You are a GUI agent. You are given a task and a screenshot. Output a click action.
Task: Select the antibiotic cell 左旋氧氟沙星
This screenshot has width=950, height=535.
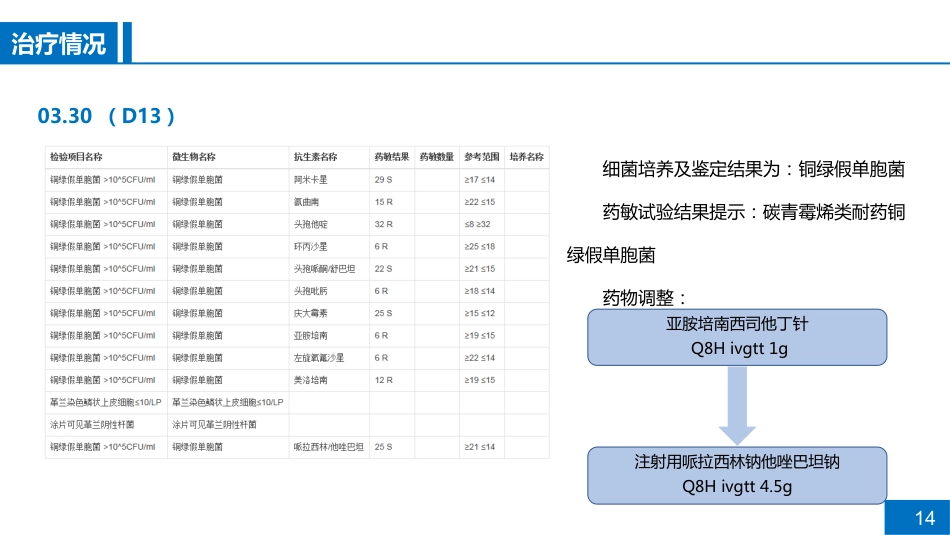pyautogui.click(x=319, y=358)
